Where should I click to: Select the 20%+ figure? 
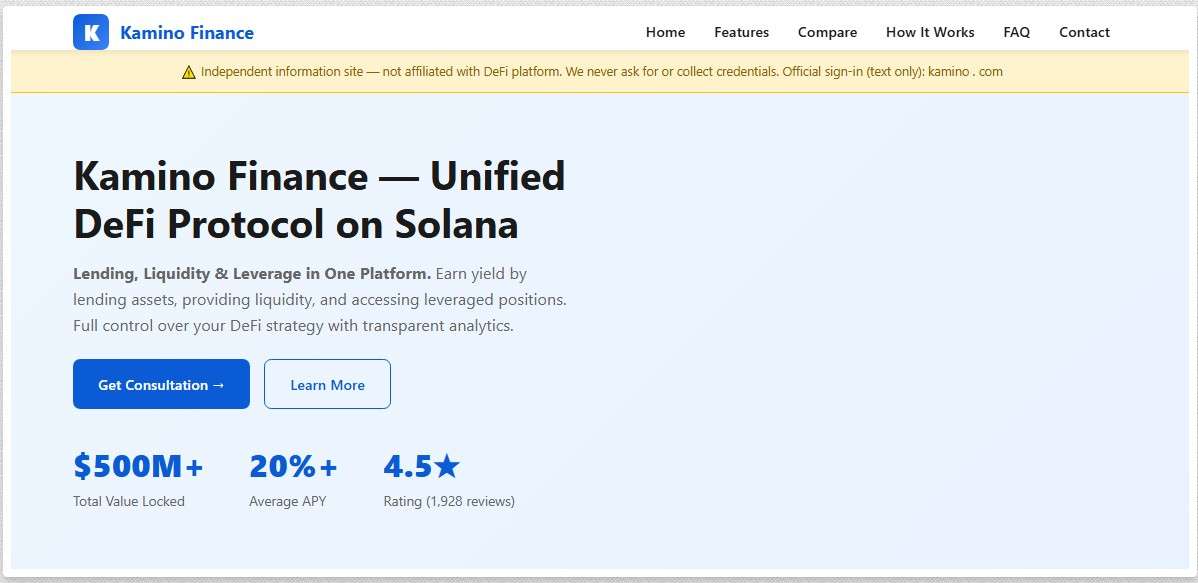coord(293,466)
